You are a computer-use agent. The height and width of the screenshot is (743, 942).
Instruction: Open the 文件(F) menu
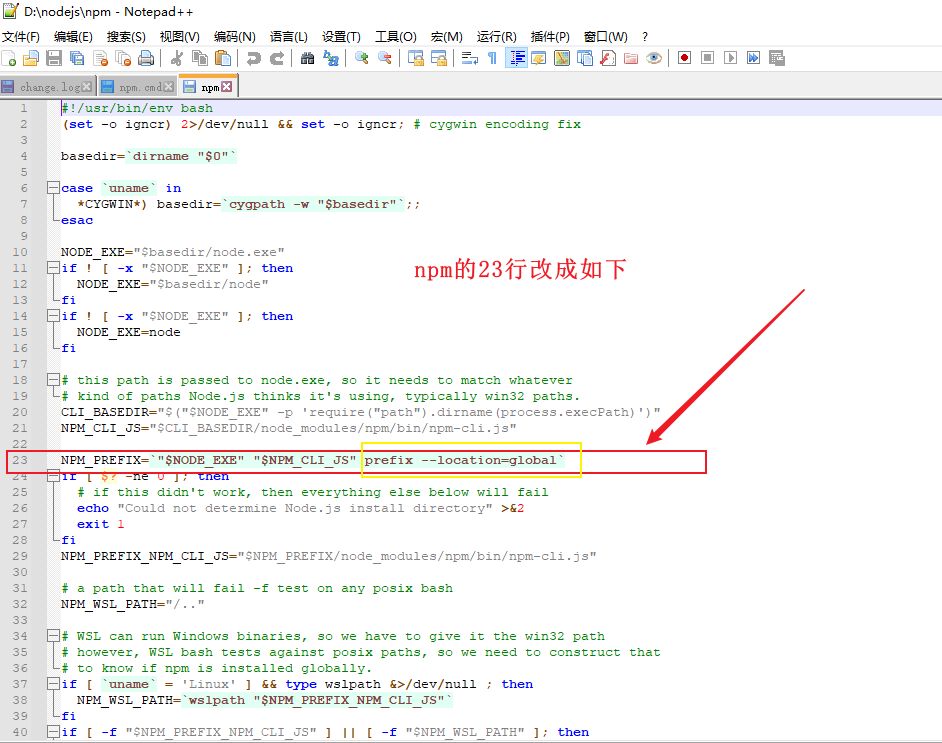coord(21,37)
